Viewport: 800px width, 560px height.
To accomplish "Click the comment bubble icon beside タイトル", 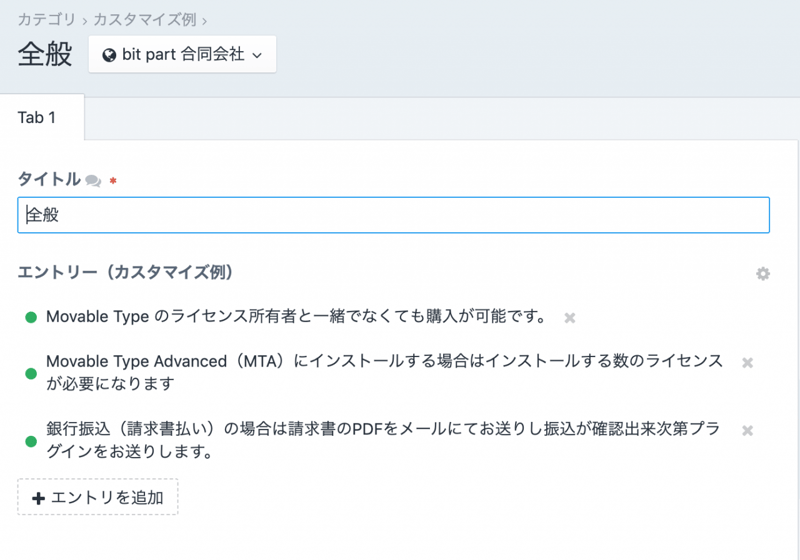I will coord(93,181).
